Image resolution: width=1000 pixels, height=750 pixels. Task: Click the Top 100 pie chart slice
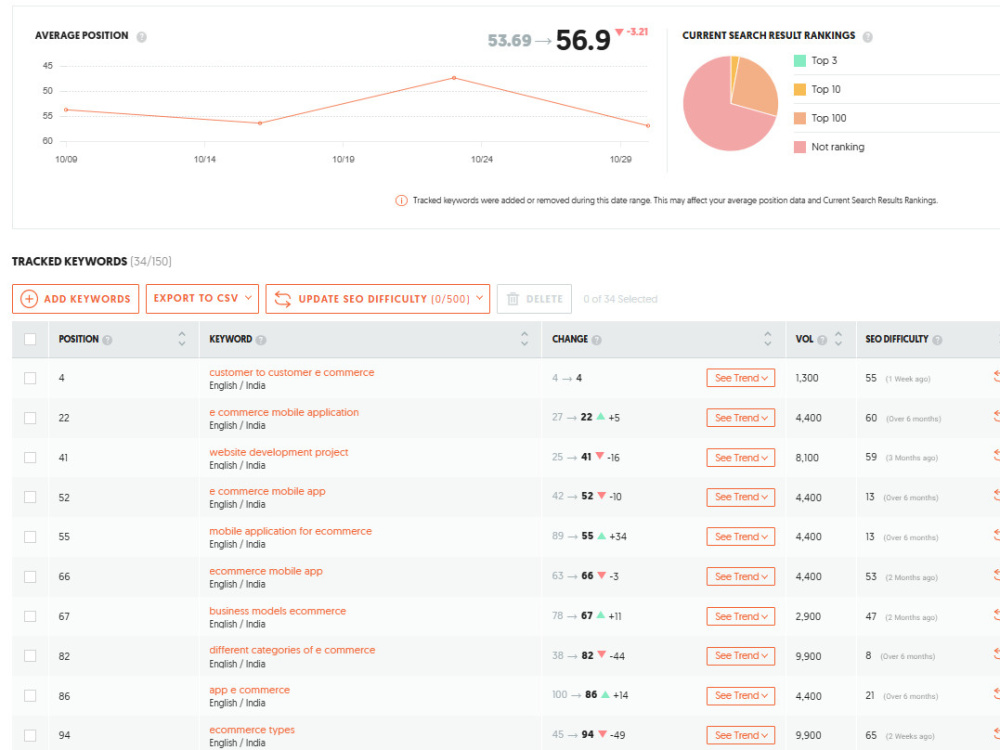[756, 89]
